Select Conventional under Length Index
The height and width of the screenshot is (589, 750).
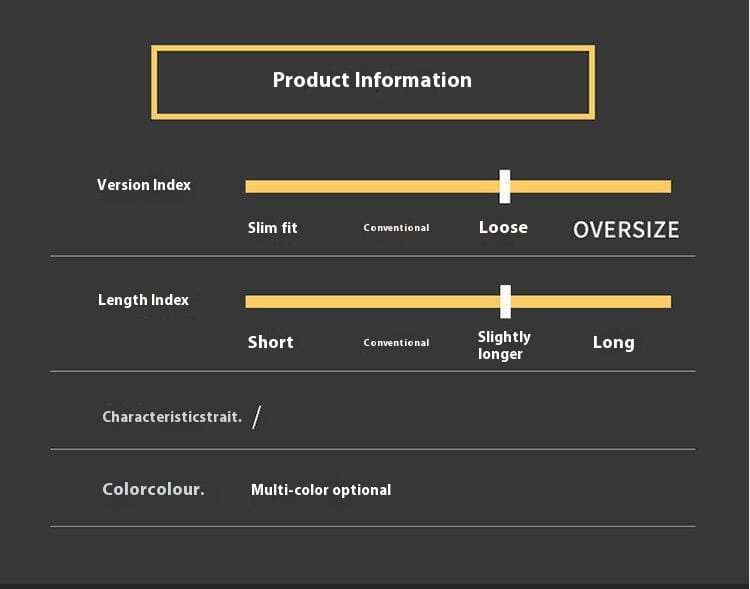(396, 343)
